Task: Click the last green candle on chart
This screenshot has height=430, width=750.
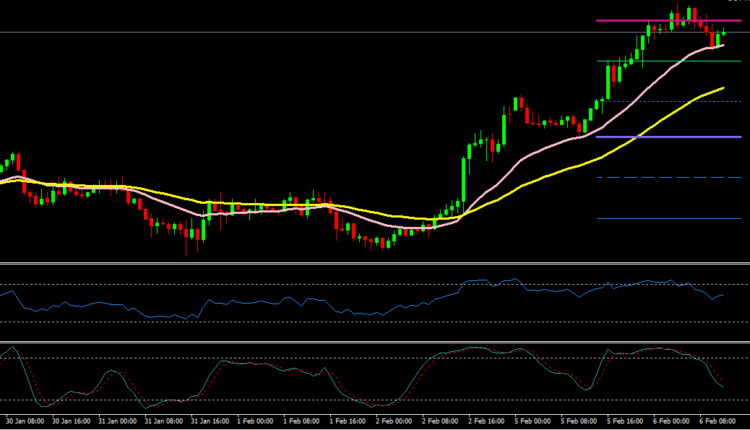Action: click(x=721, y=37)
